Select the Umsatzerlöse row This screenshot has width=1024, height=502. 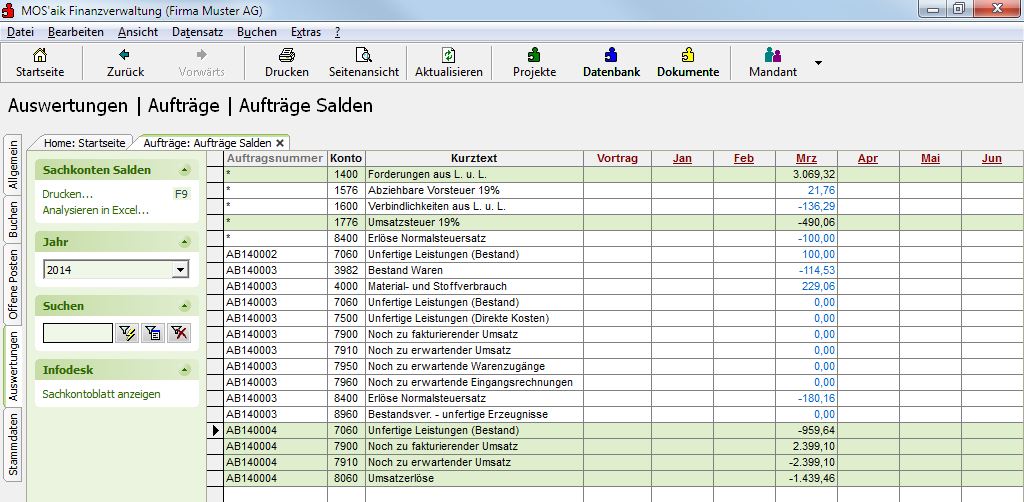615,478
